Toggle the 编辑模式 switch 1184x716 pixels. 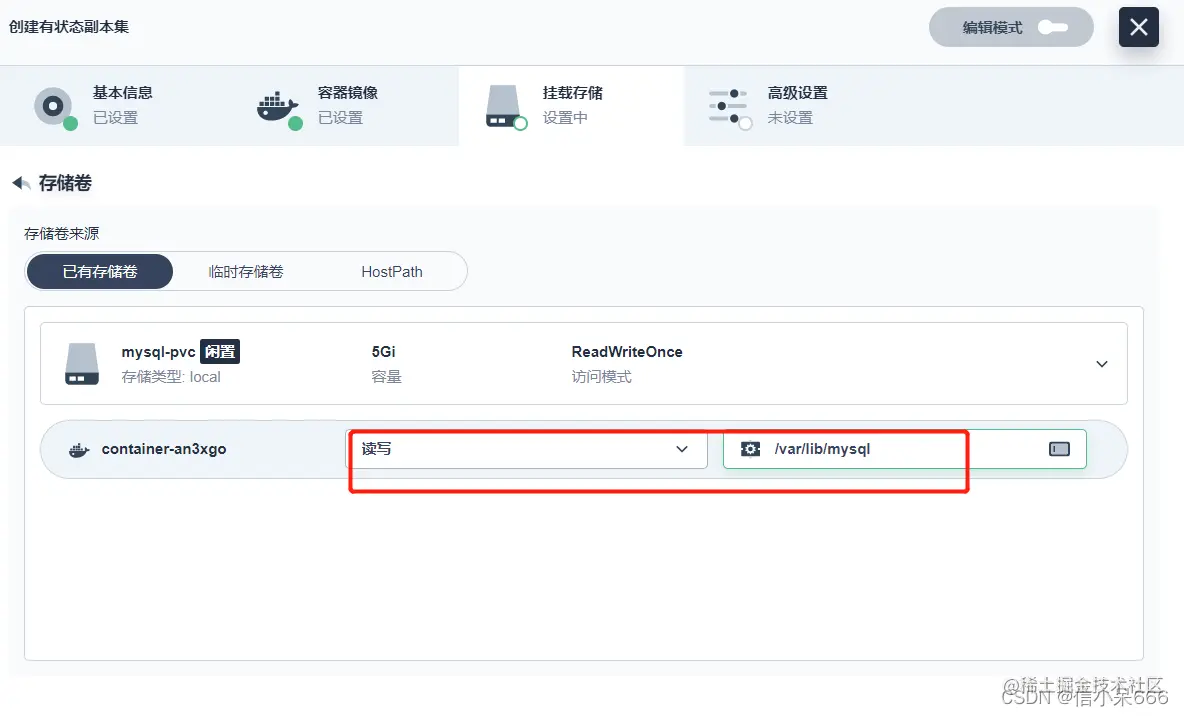pyautogui.click(x=1053, y=27)
